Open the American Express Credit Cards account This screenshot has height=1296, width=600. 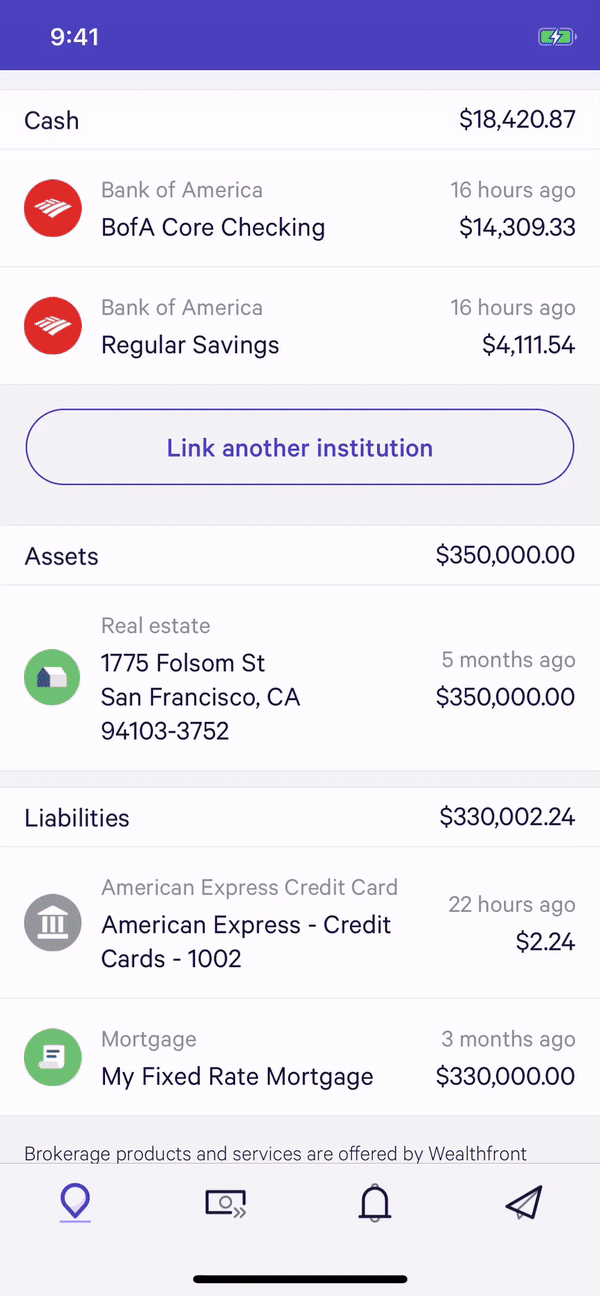pos(300,923)
